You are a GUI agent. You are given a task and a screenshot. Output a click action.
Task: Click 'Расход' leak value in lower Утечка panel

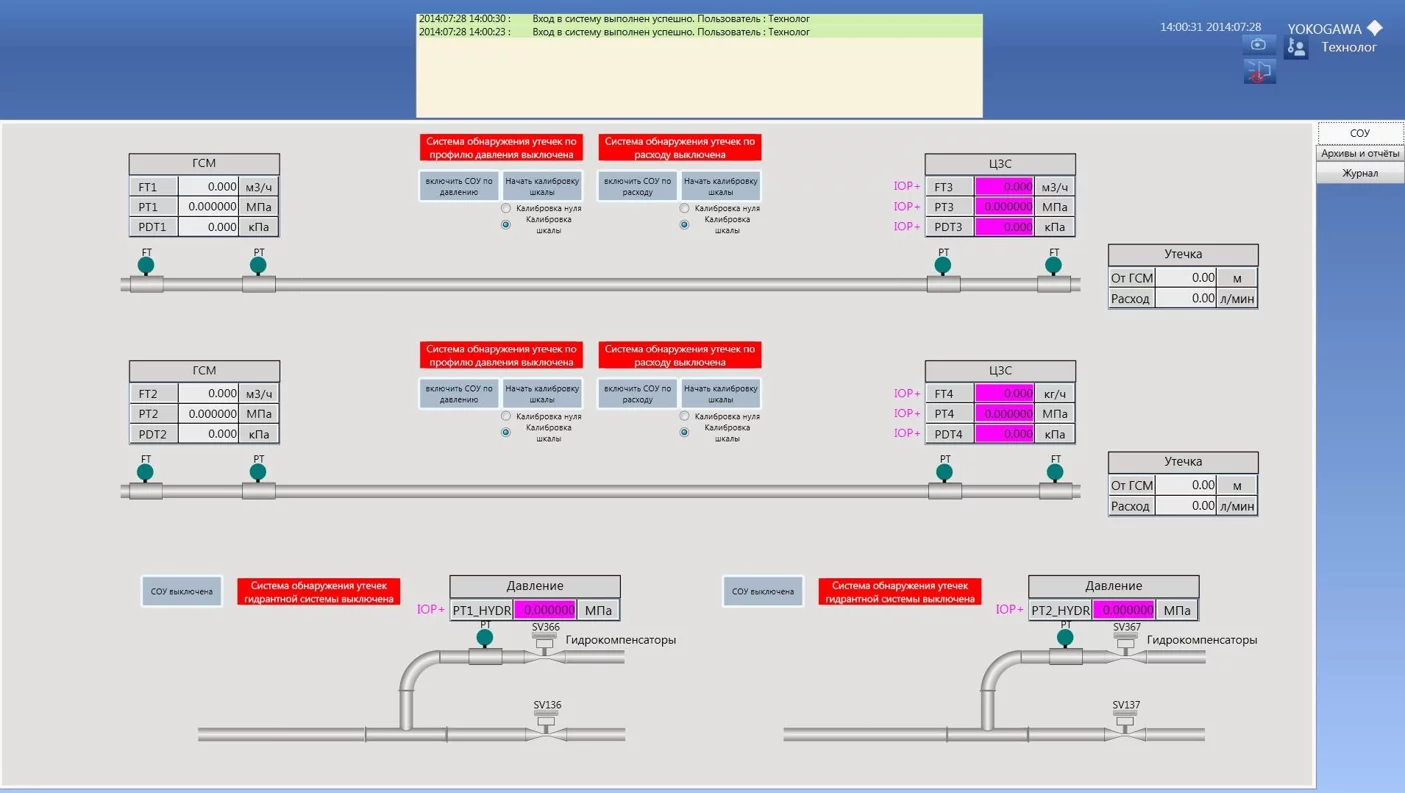click(1186, 506)
